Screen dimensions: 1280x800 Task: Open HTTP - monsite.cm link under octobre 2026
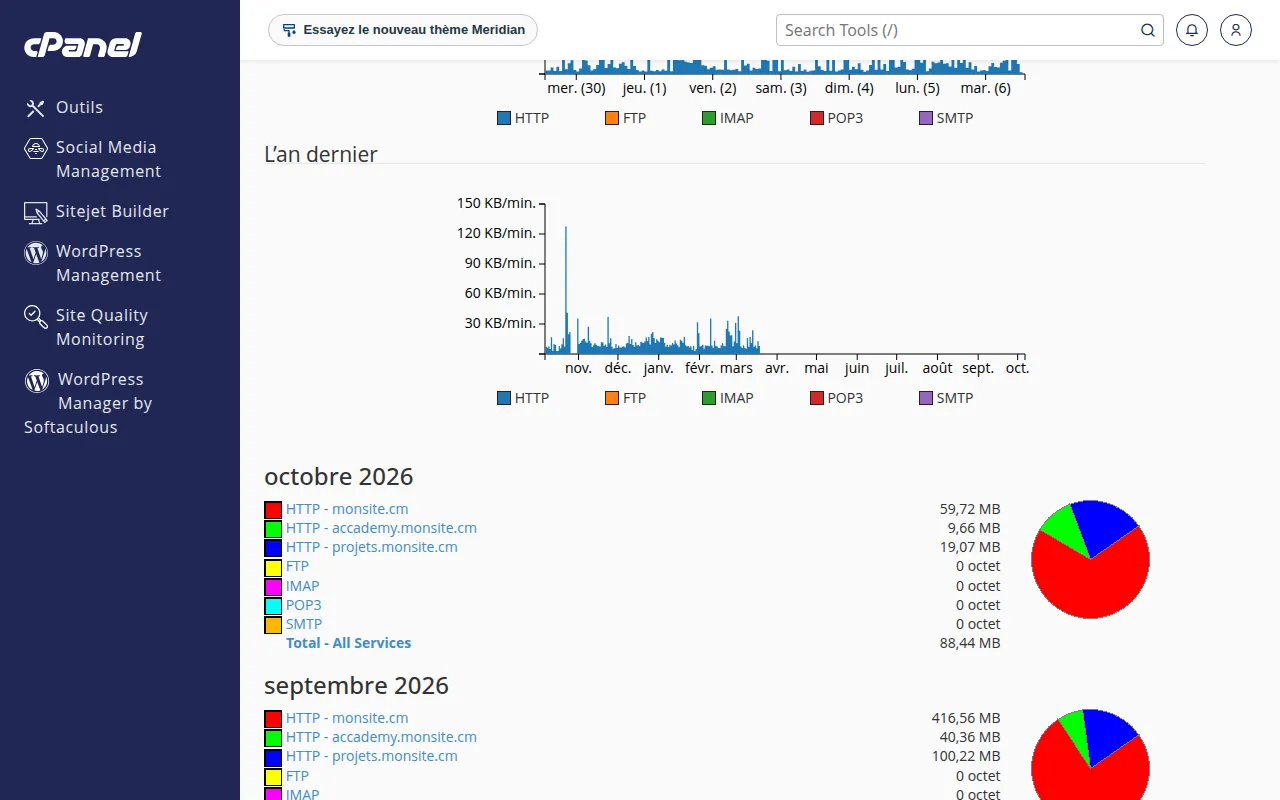pos(347,509)
